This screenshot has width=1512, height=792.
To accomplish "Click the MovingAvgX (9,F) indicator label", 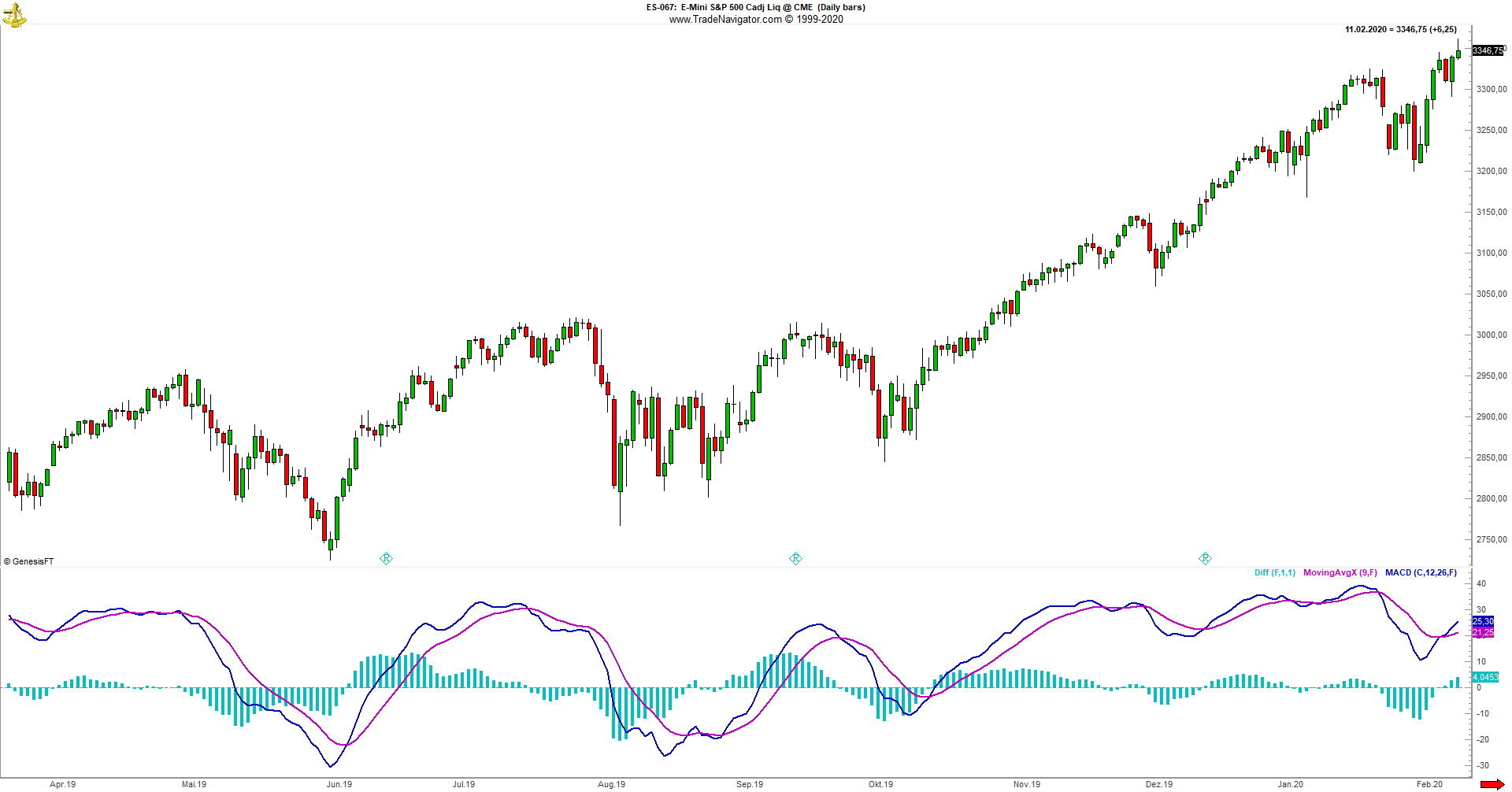I will point(1340,572).
